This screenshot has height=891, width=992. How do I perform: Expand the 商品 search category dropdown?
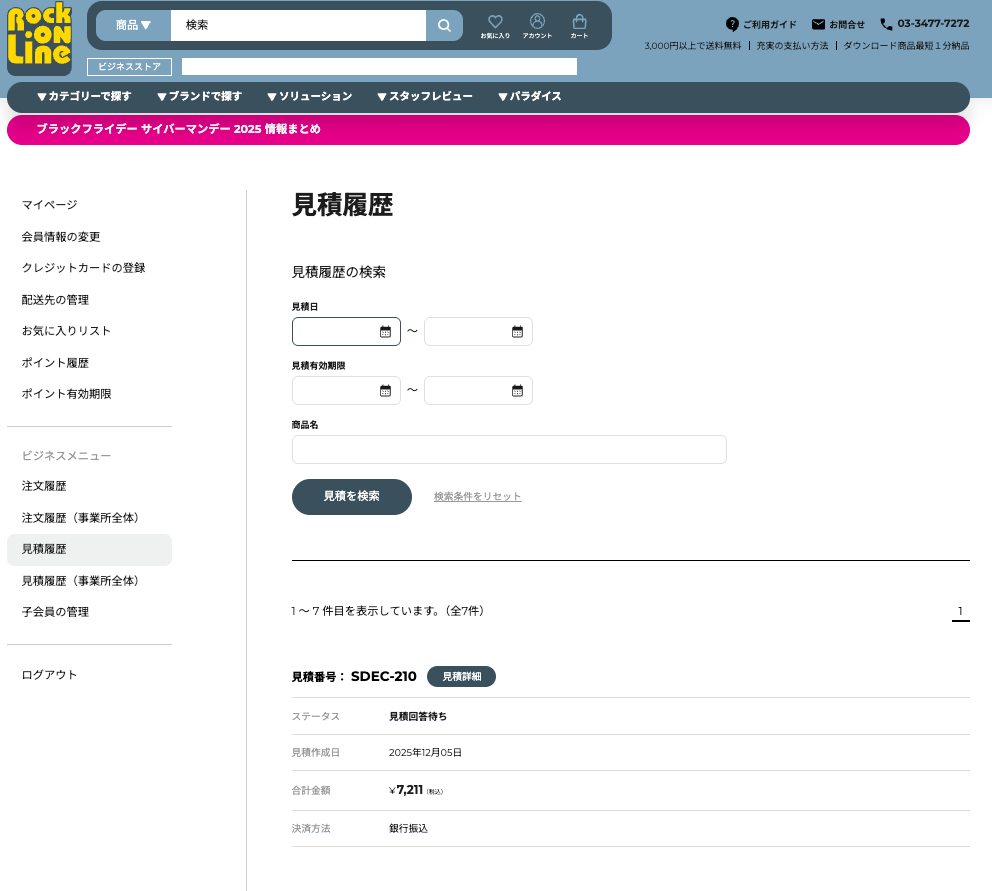[x=133, y=25]
